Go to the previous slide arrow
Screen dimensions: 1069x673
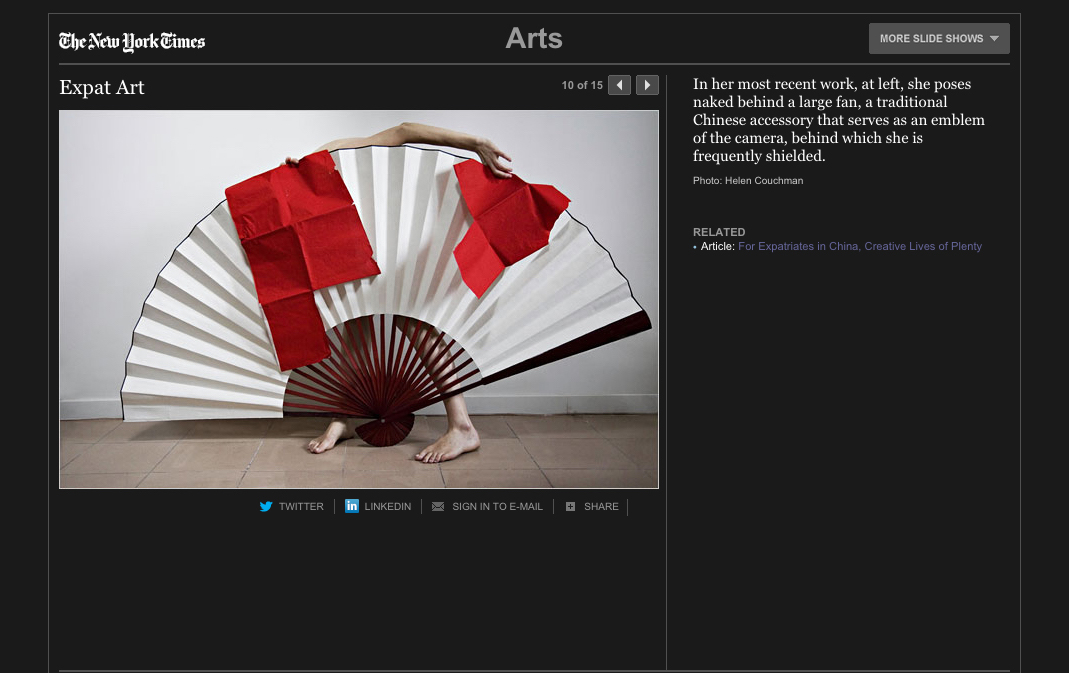pyautogui.click(x=620, y=85)
